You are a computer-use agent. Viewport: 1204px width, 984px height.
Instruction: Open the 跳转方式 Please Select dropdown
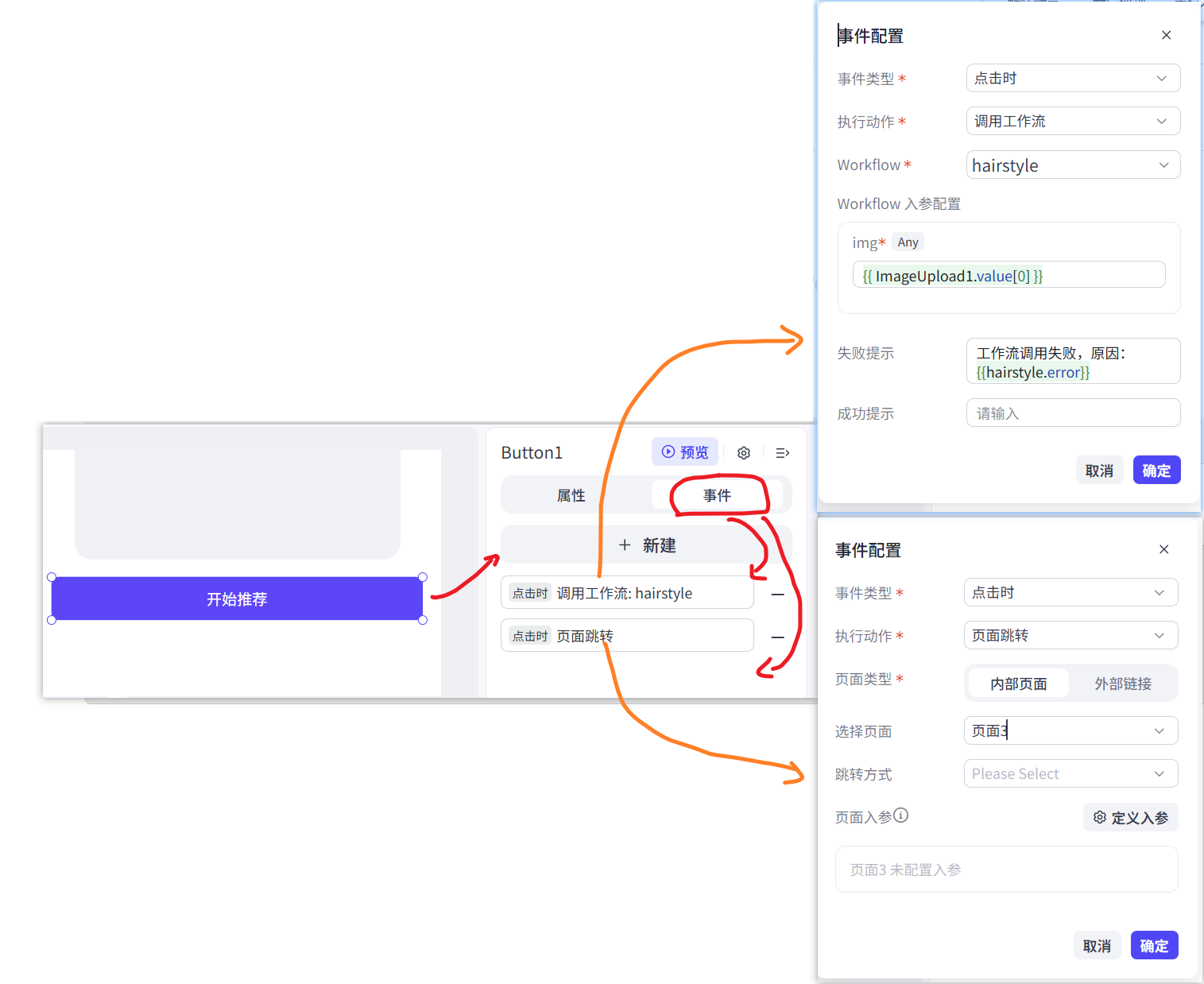click(x=1070, y=773)
